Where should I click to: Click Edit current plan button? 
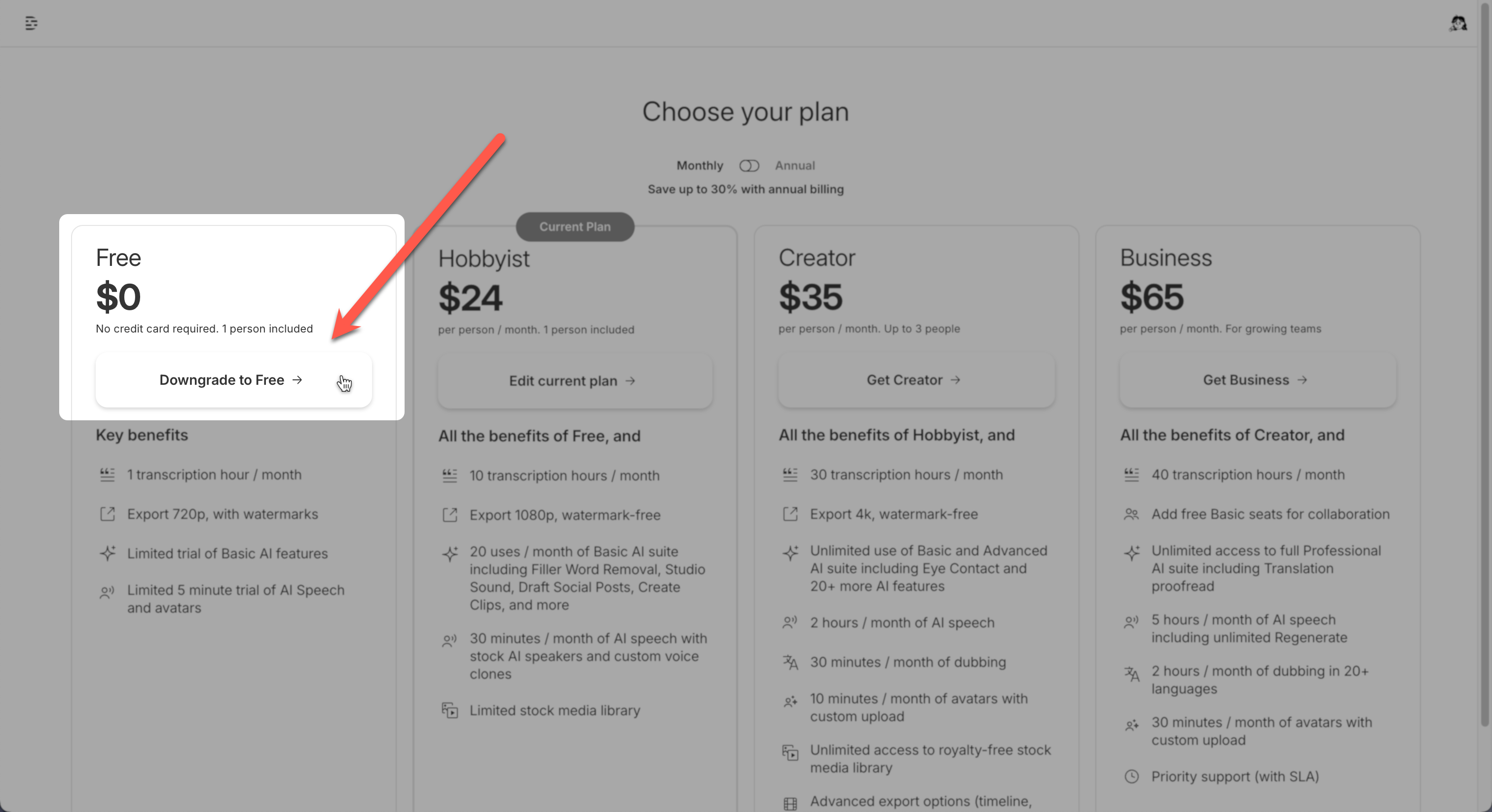pos(575,381)
